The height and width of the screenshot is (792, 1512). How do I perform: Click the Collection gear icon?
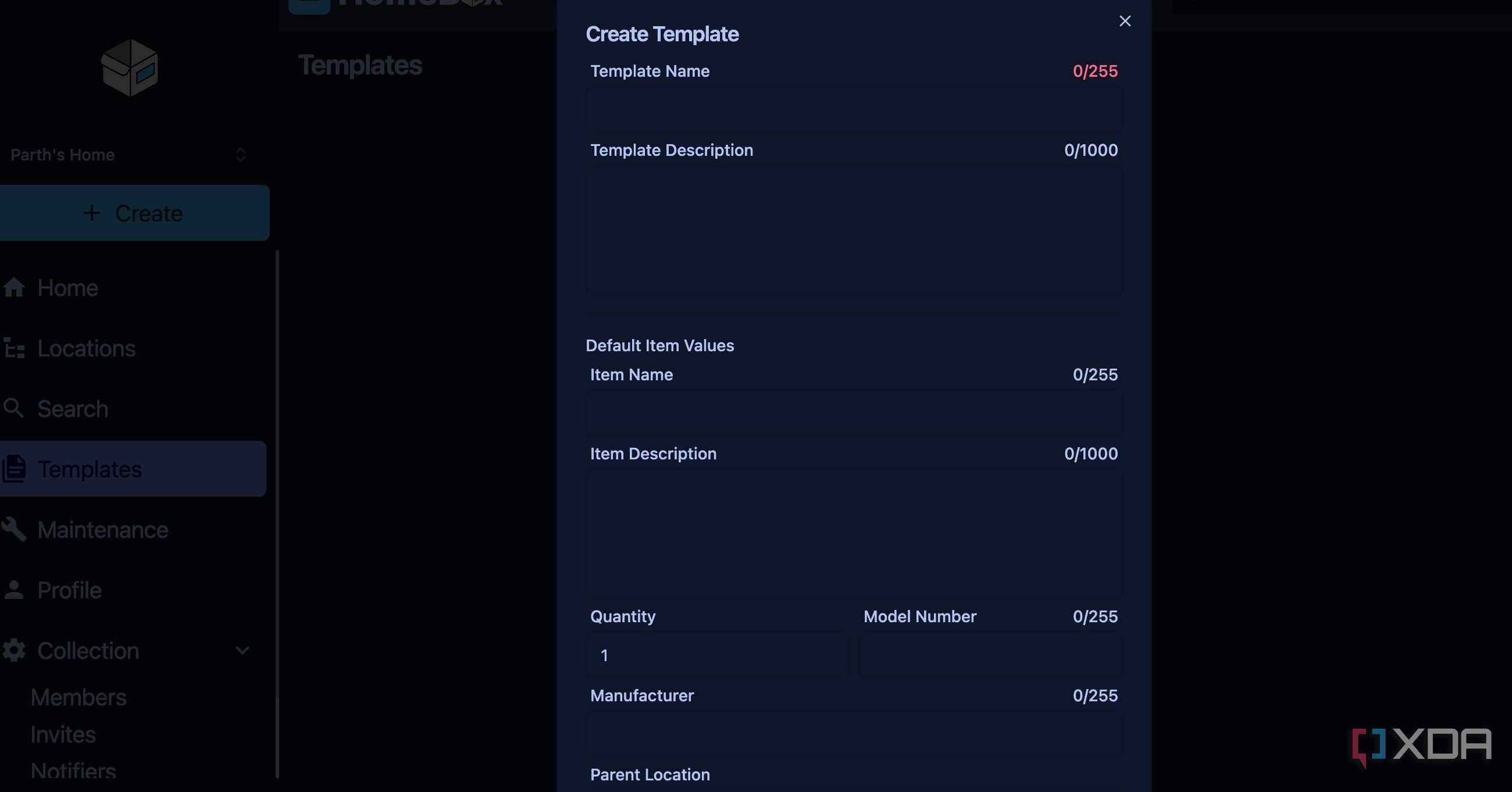click(14, 651)
